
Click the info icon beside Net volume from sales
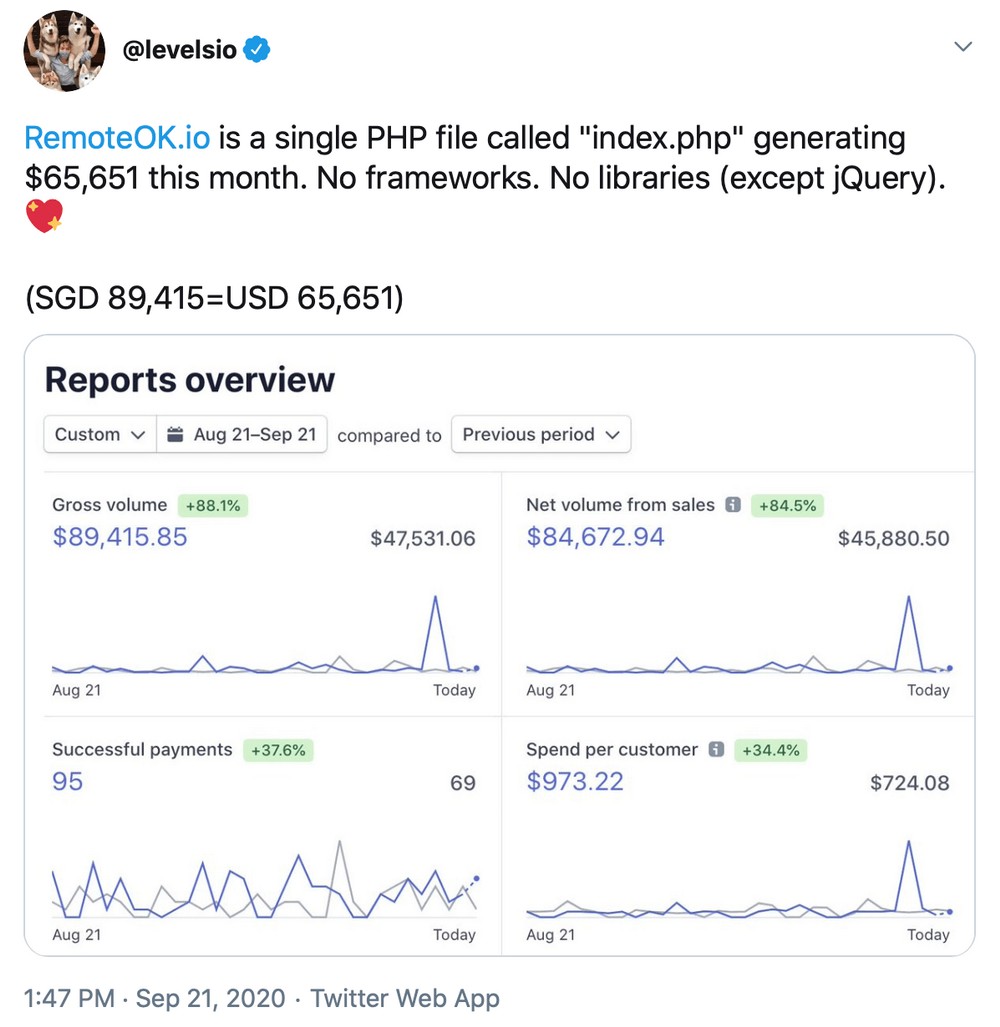[732, 506]
